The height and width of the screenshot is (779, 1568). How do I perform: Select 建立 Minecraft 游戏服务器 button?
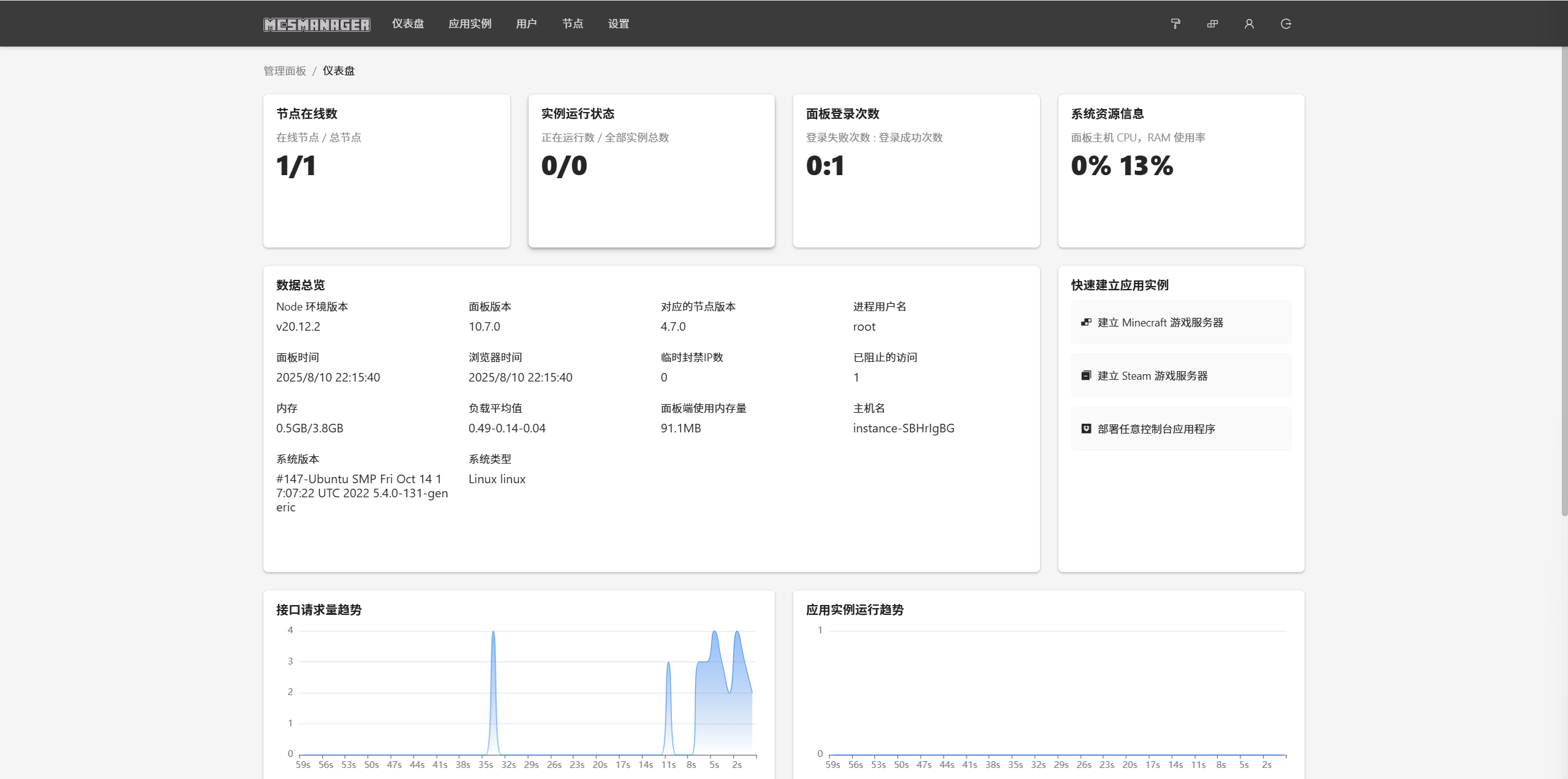(1181, 322)
